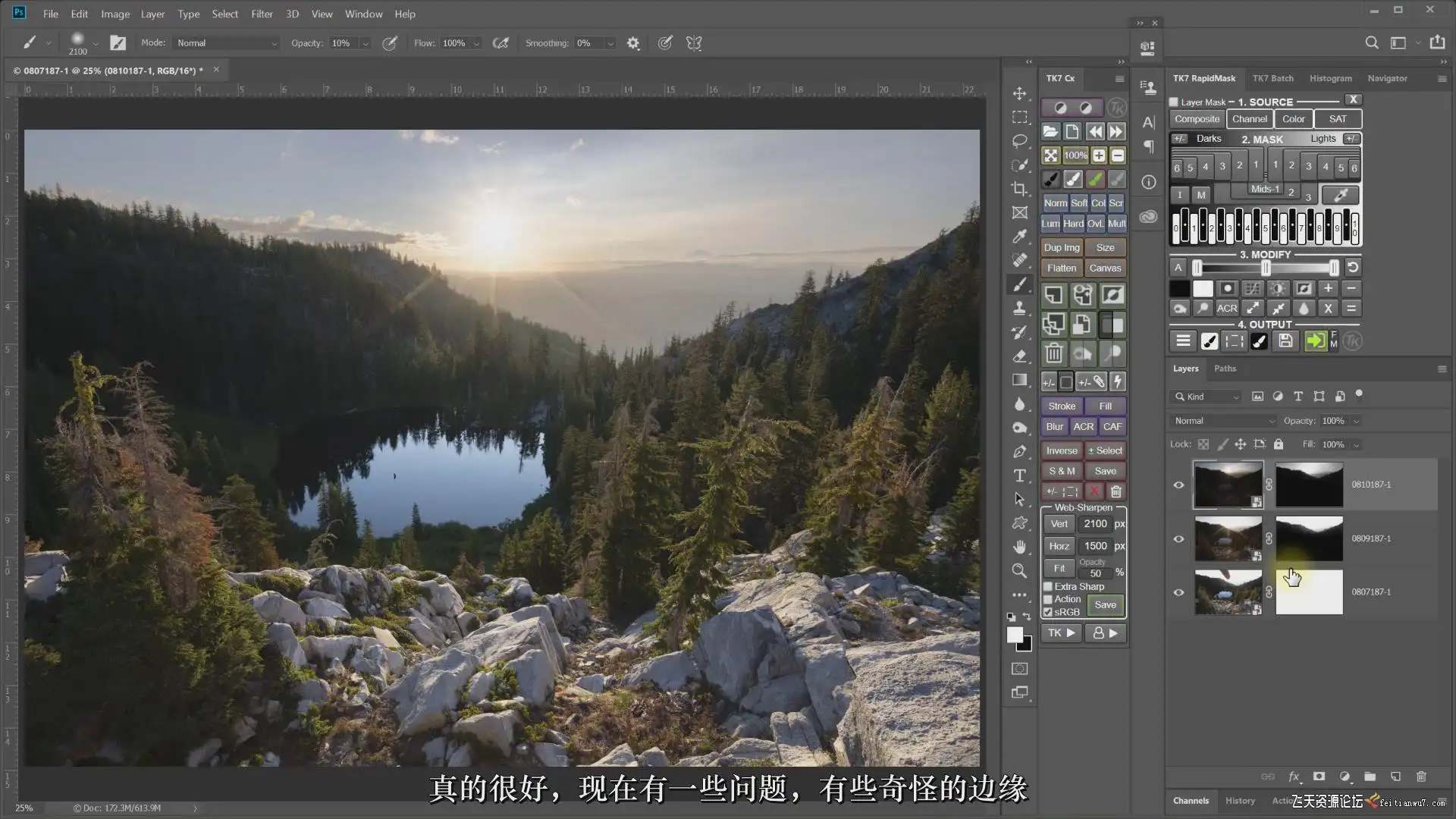Open the brush Mode dropdown
Image resolution: width=1456 pixels, height=819 pixels.
click(226, 43)
